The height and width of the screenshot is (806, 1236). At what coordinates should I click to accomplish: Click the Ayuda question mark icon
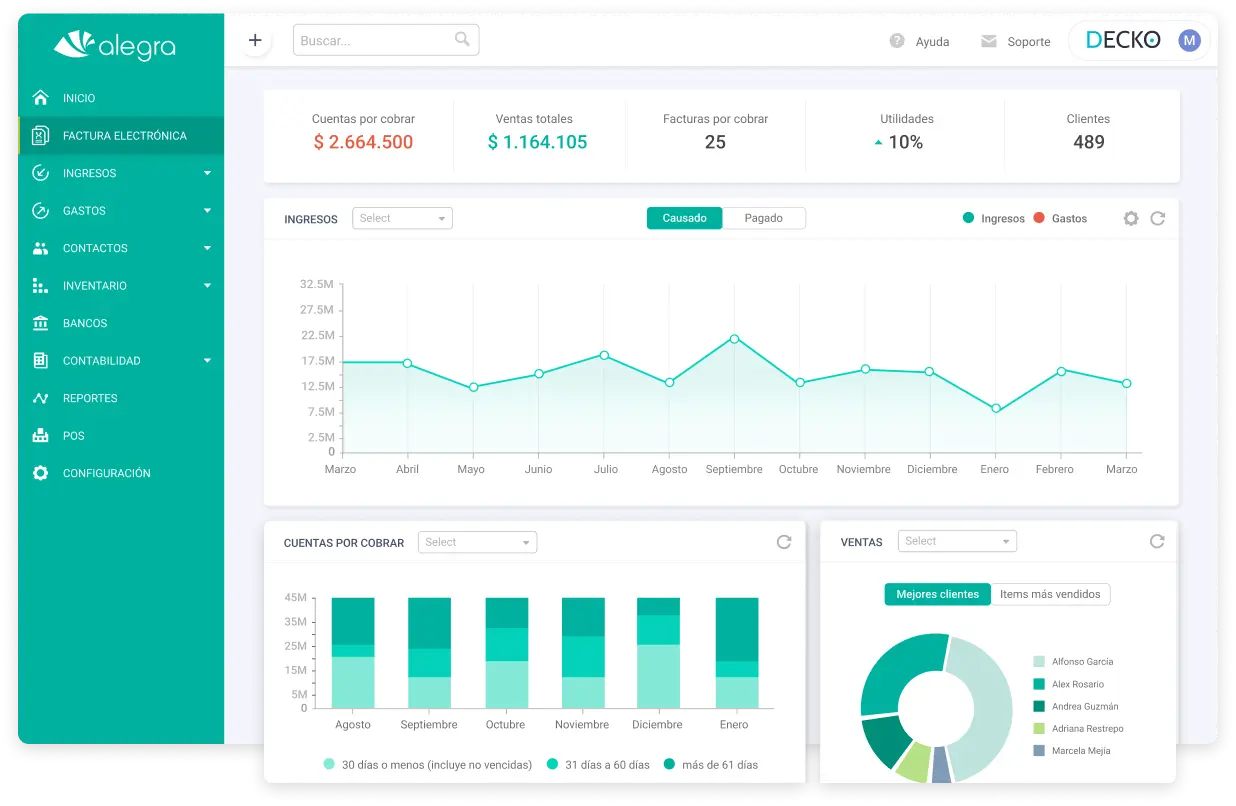897,41
